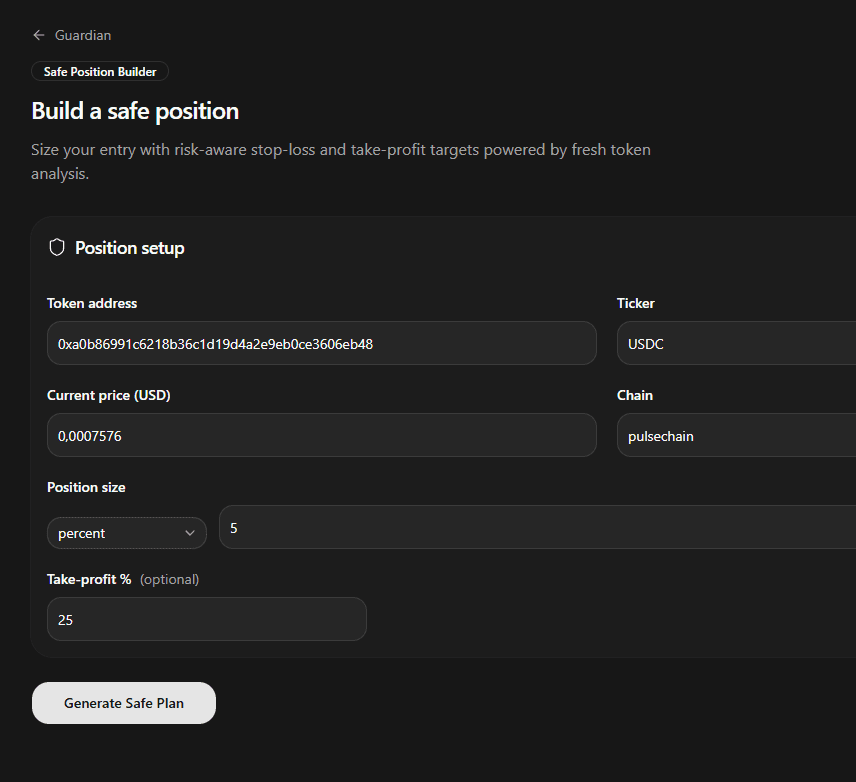Click the Safe Position Builder badge
Image resolution: width=856 pixels, height=782 pixels.
(x=100, y=72)
